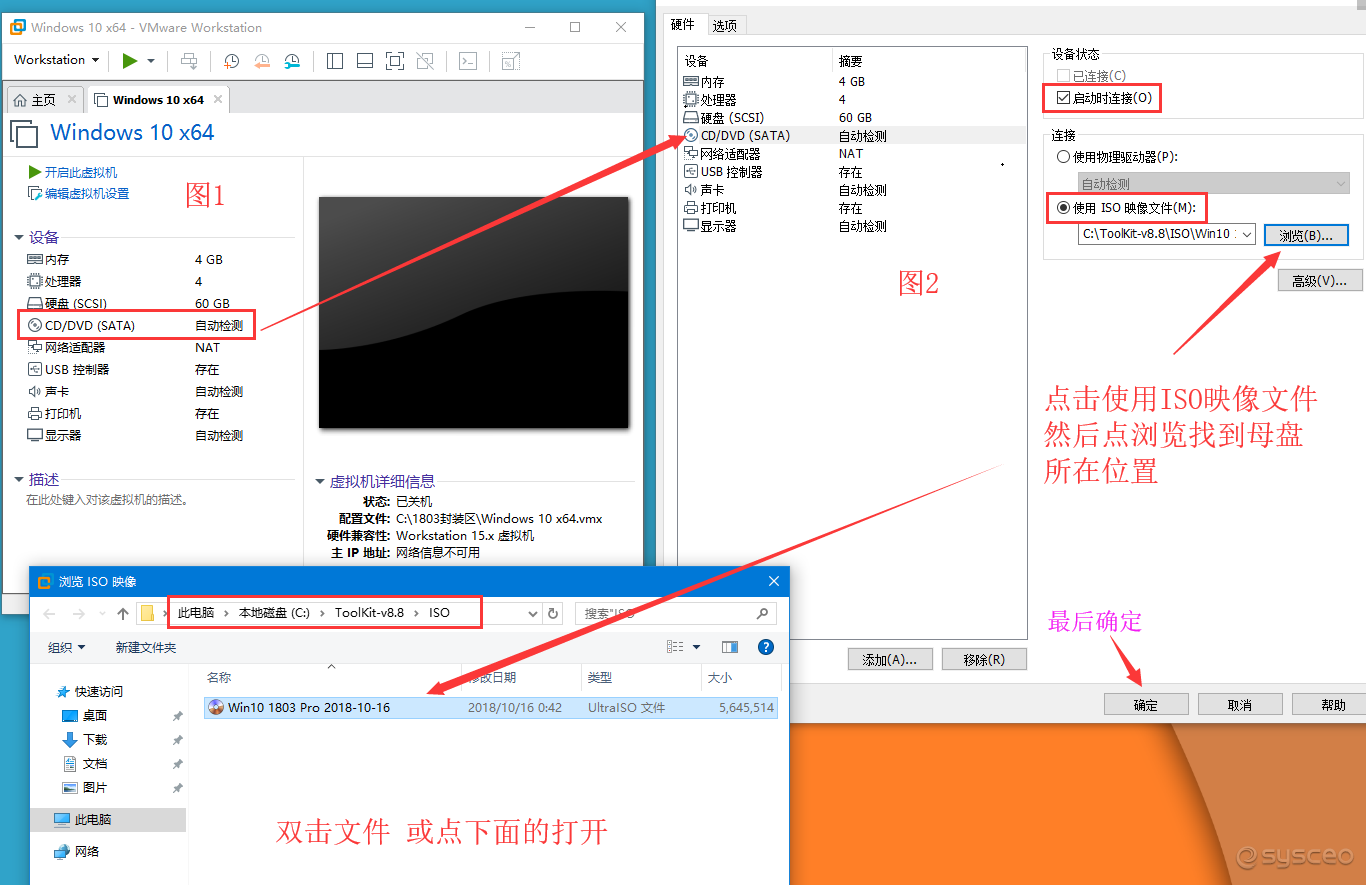Click the 添加(A)... button

[x=890, y=659]
